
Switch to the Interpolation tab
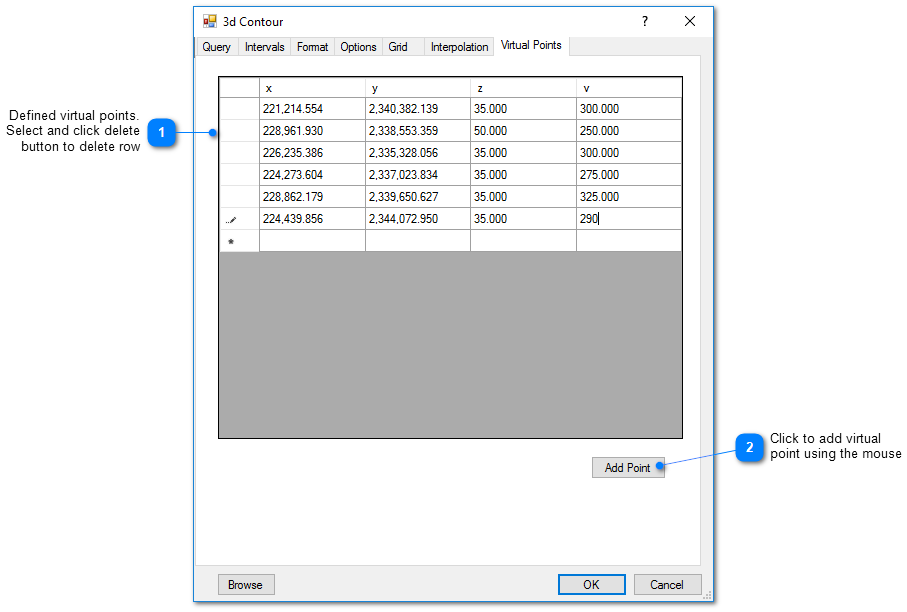459,47
